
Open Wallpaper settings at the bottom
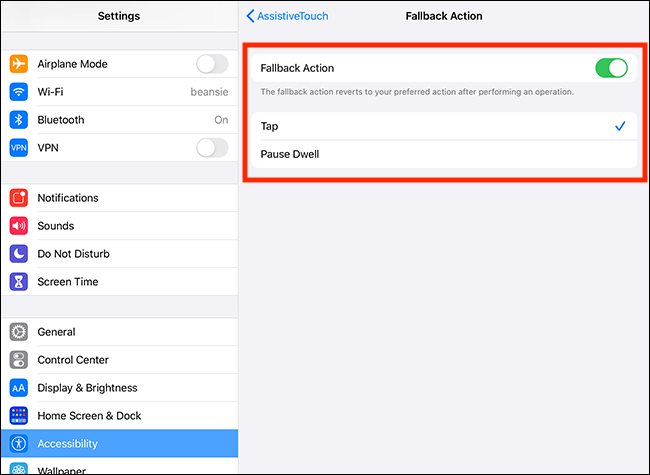(x=119, y=467)
